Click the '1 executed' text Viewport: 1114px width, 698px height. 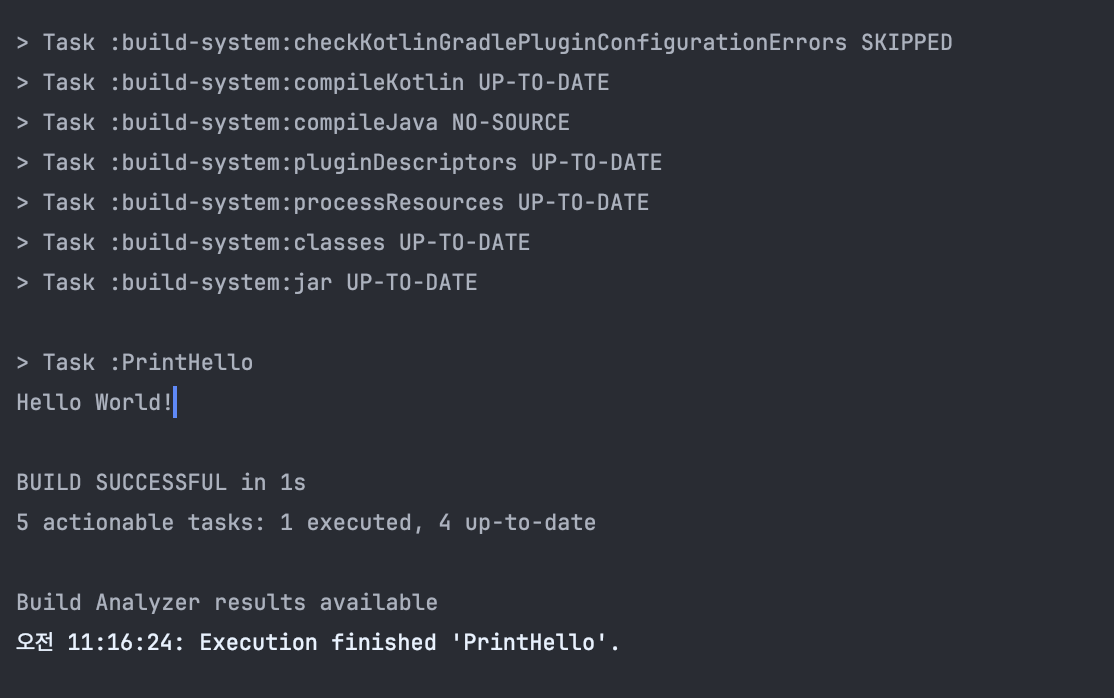[x=346, y=522]
